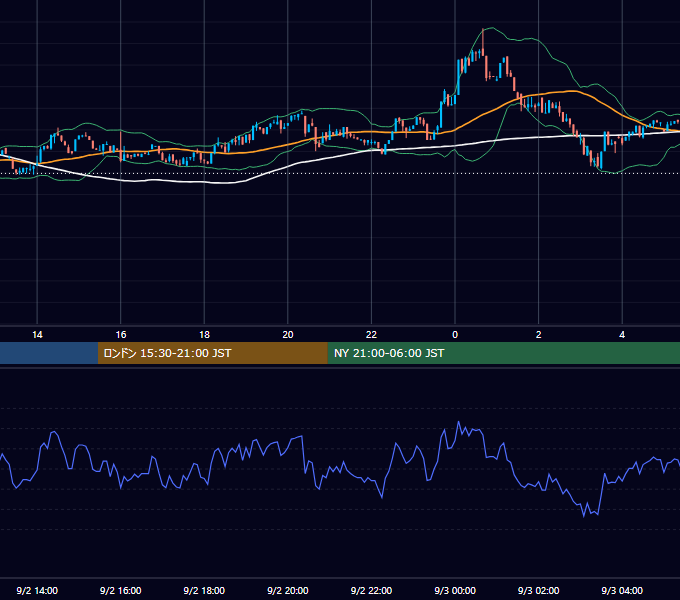Click the time axis label 20

[x=288, y=335]
